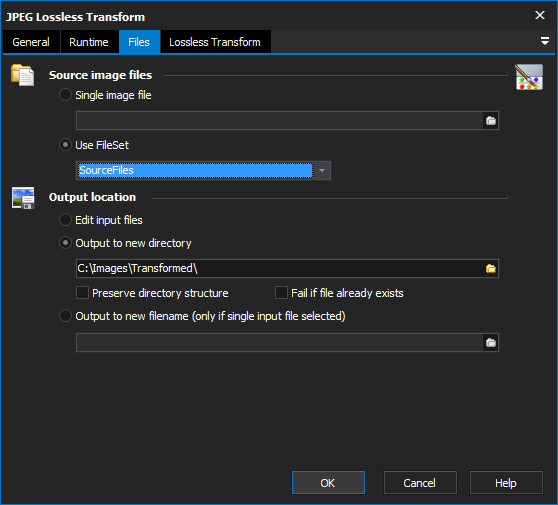Image resolution: width=558 pixels, height=505 pixels.
Task: Confirm with the OK button
Action: (x=328, y=483)
